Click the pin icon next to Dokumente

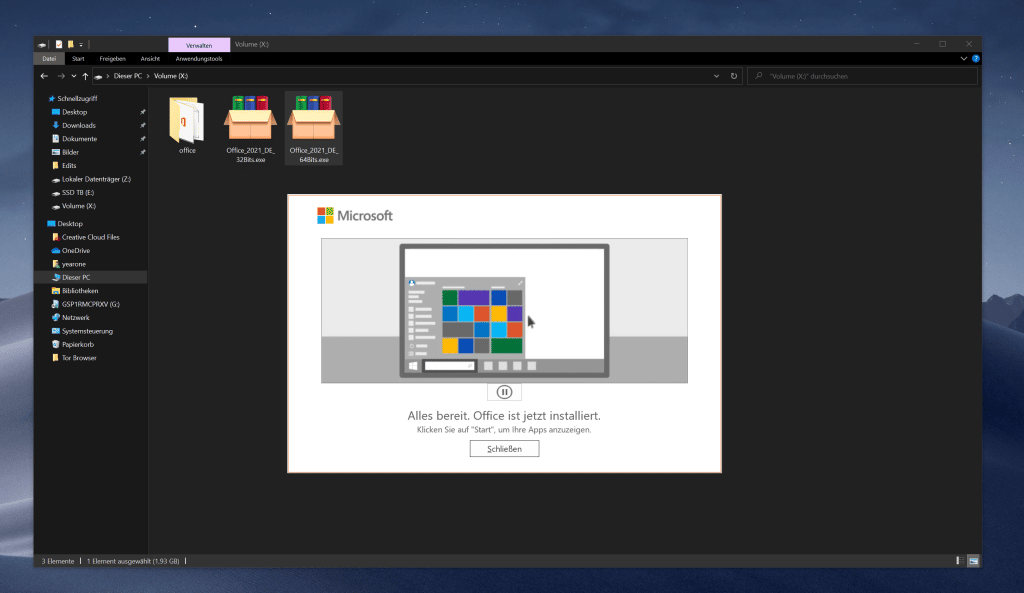click(x=142, y=139)
